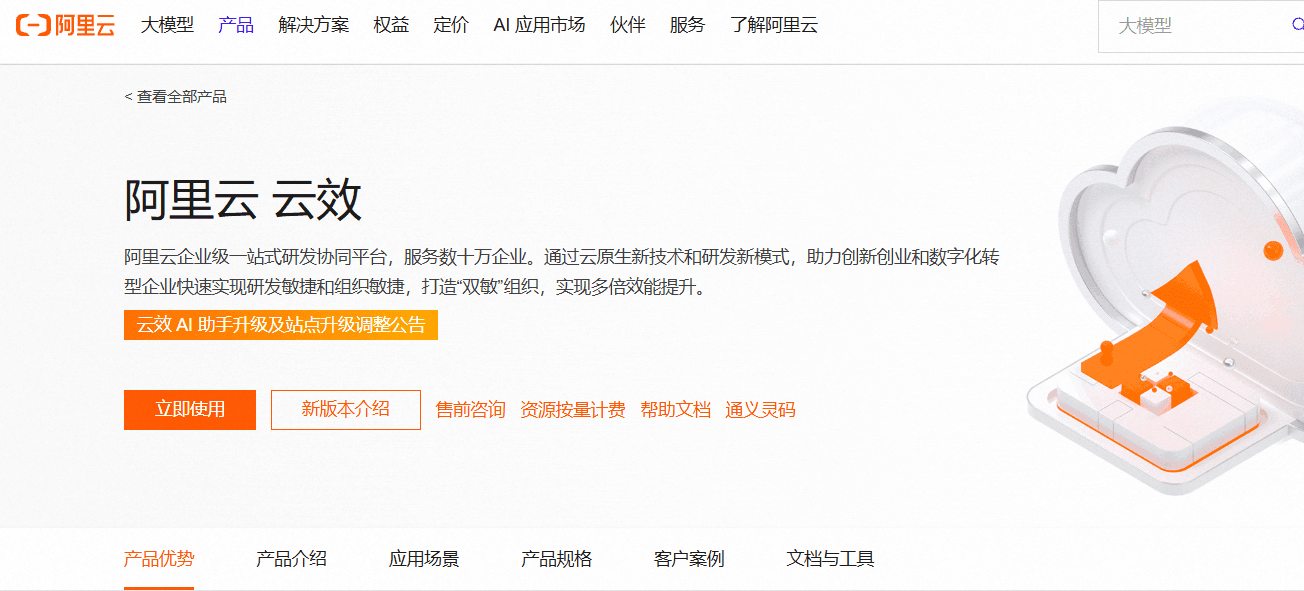Select the 产品优势 tab
The width and height of the screenshot is (1304, 591).
pyautogui.click(x=159, y=559)
